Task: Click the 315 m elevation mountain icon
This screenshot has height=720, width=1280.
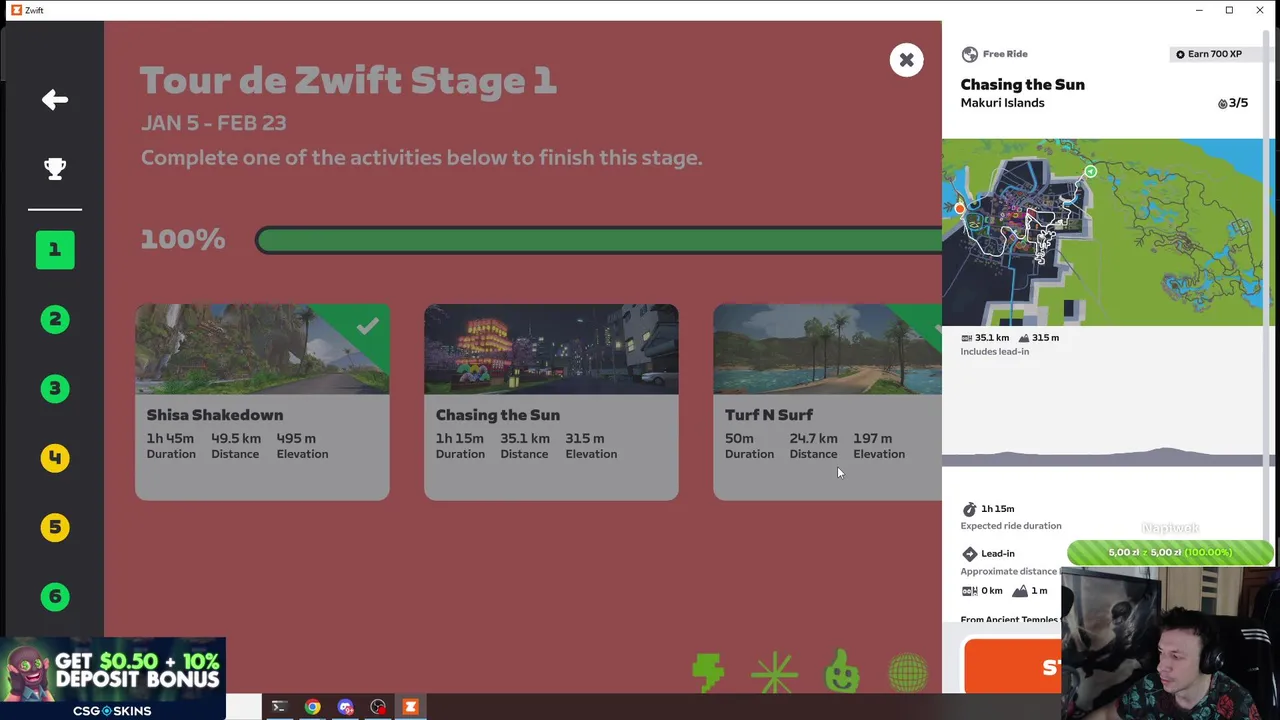Action: pos(1024,338)
